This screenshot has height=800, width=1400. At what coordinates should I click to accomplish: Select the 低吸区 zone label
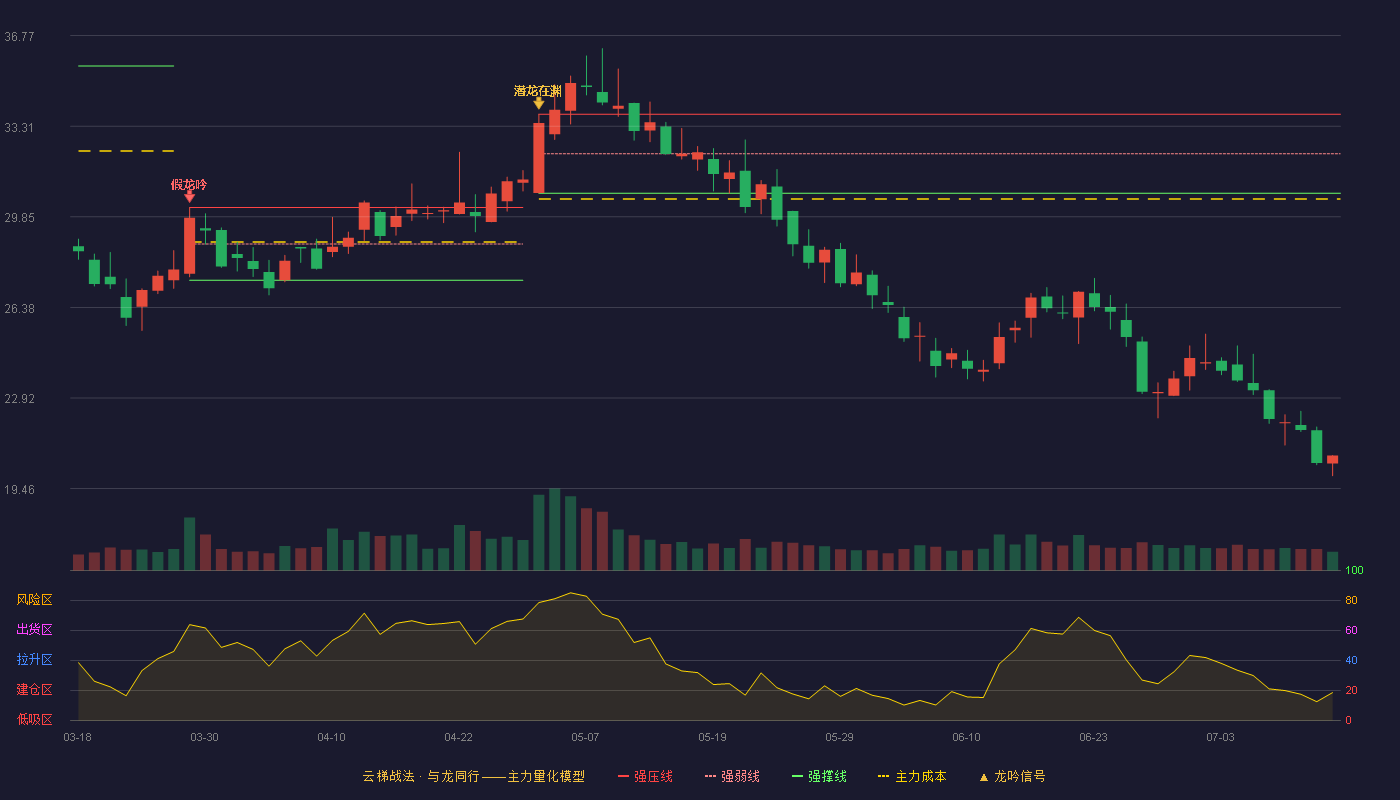34,719
